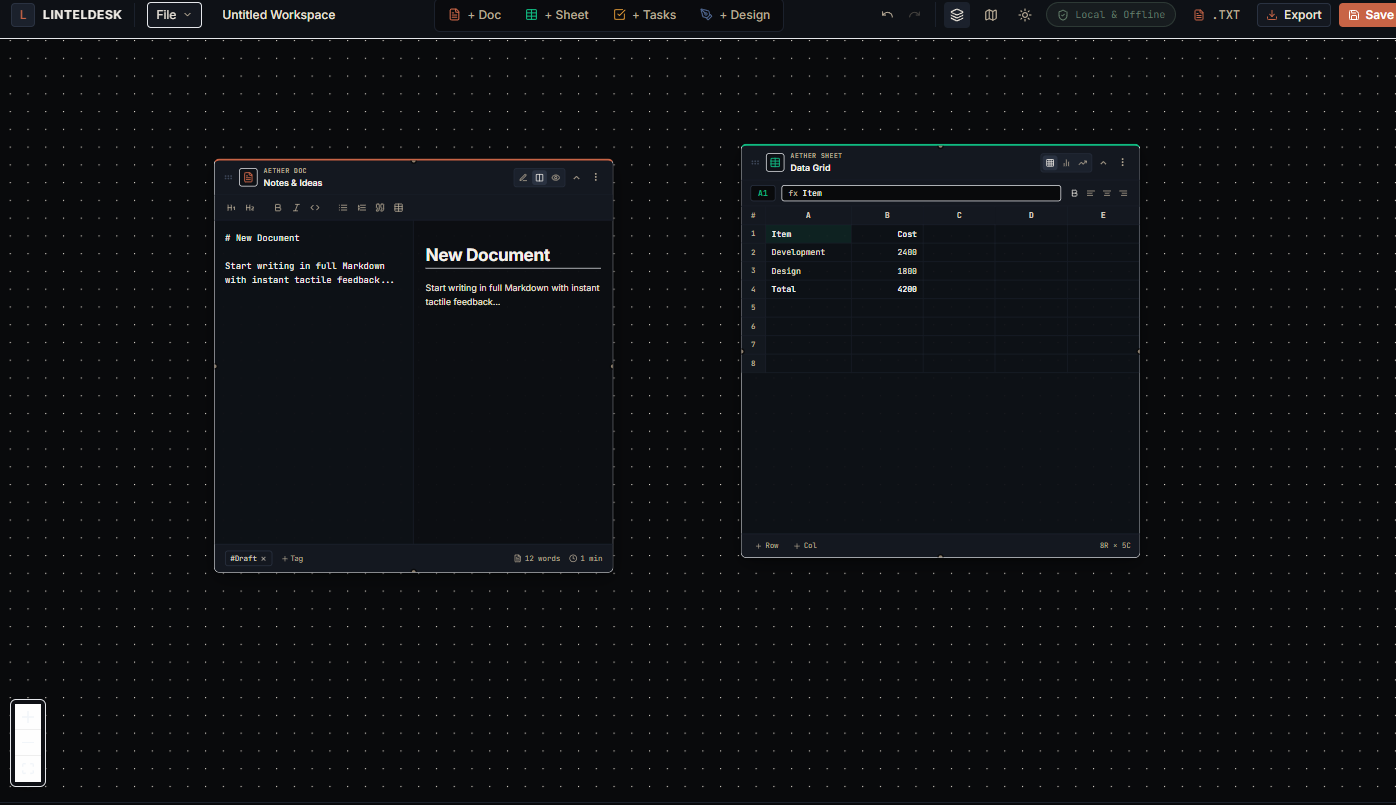Image resolution: width=1396 pixels, height=805 pixels.
Task: Select the Cost header cell
Action: [x=887, y=234]
